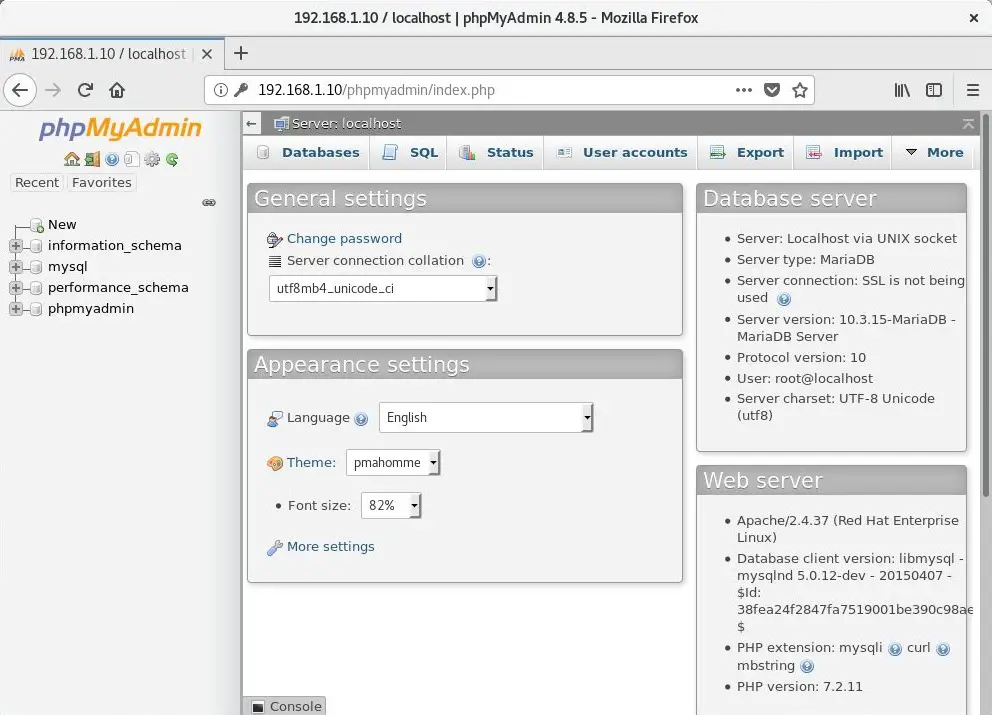Open Firefox library icon
This screenshot has width=992, height=715.
click(902, 90)
